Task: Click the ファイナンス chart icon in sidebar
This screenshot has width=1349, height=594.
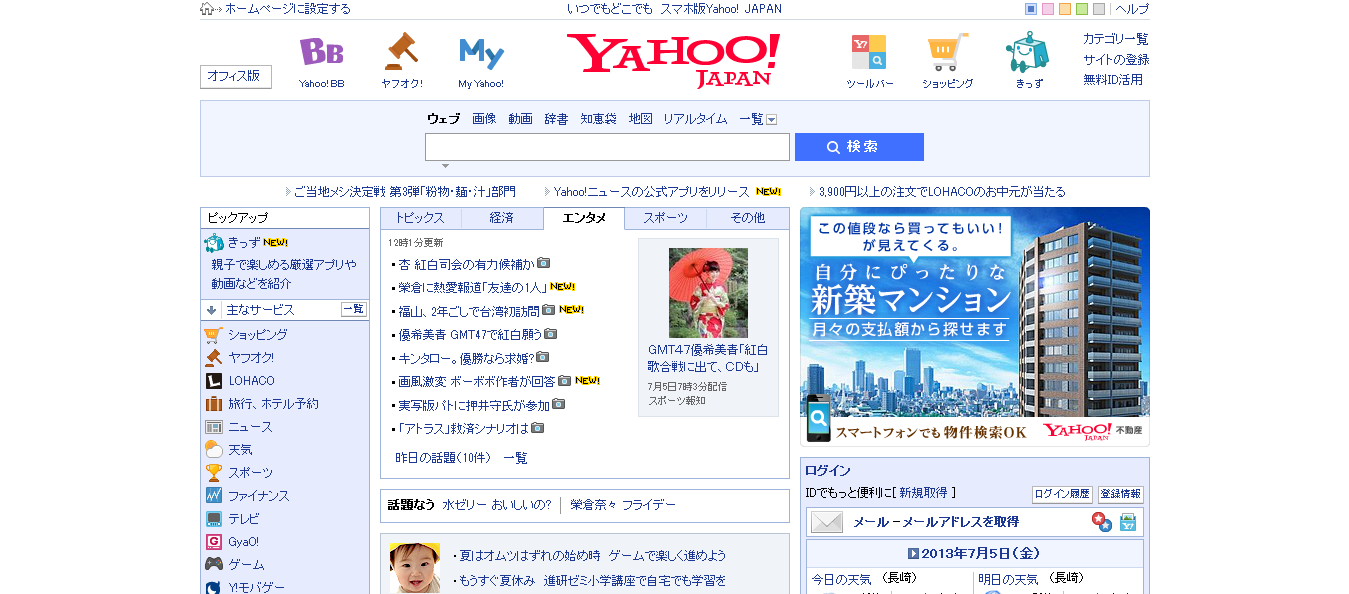Action: (213, 496)
